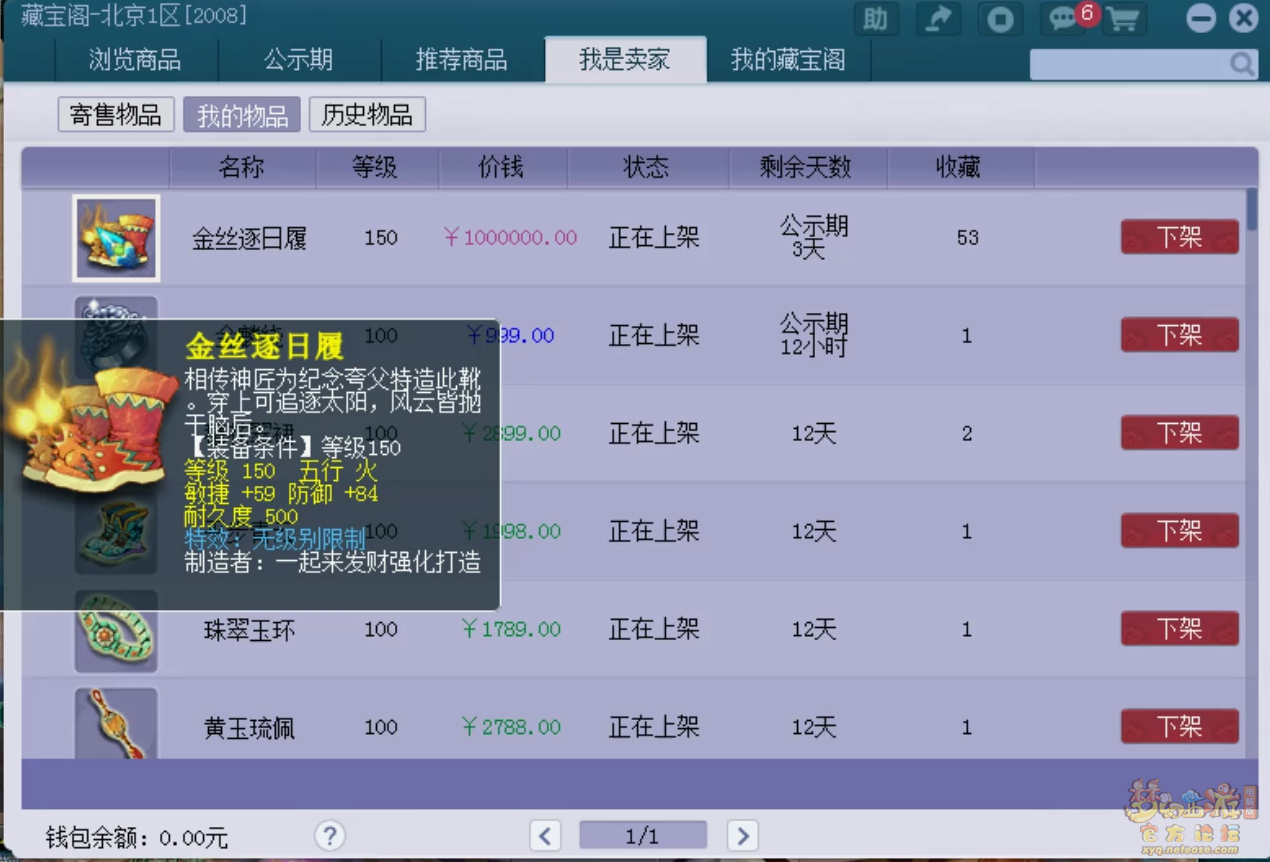The width and height of the screenshot is (1270, 862).
Task: Minimize the 藏宝阁 window
Action: click(1201, 19)
